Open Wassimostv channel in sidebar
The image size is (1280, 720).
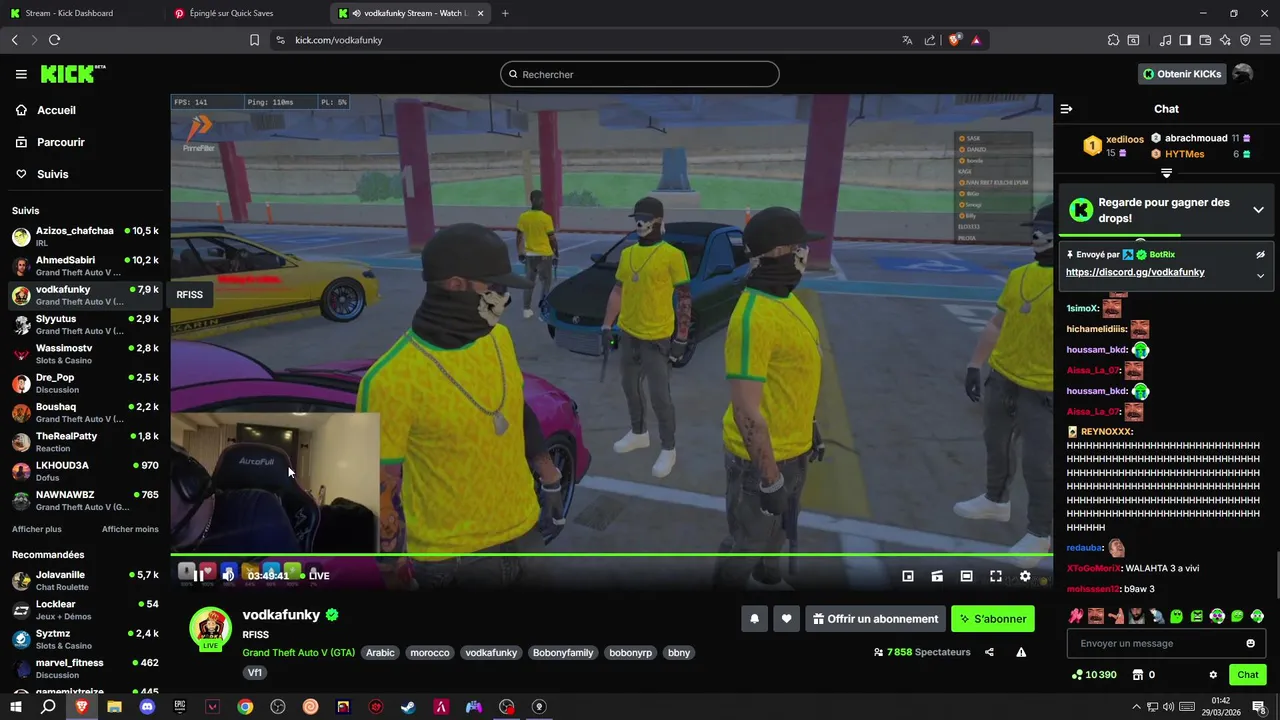click(x=85, y=354)
